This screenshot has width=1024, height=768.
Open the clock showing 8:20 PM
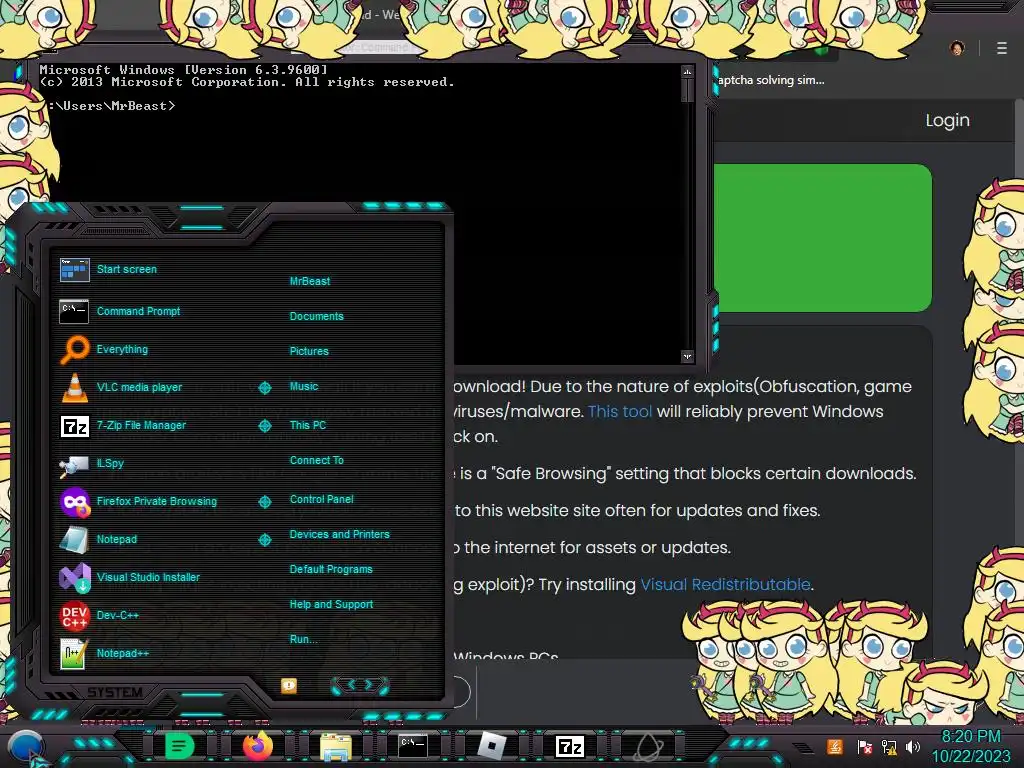[x=971, y=746]
